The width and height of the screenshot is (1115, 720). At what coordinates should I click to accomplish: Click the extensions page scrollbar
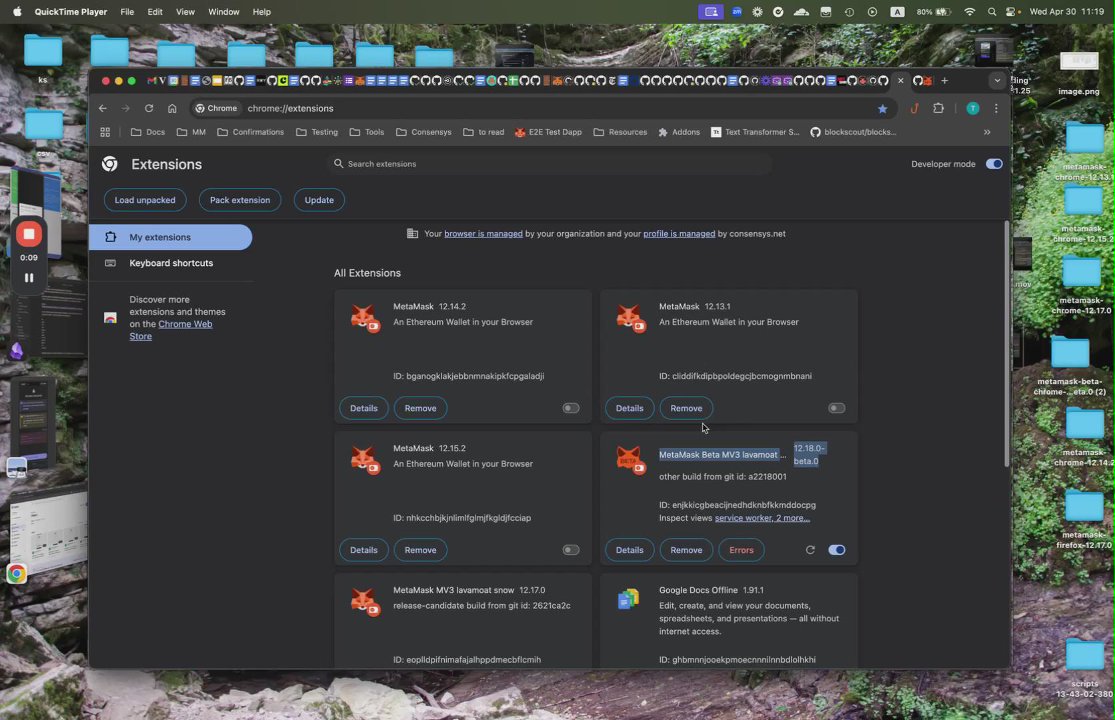[1006, 345]
